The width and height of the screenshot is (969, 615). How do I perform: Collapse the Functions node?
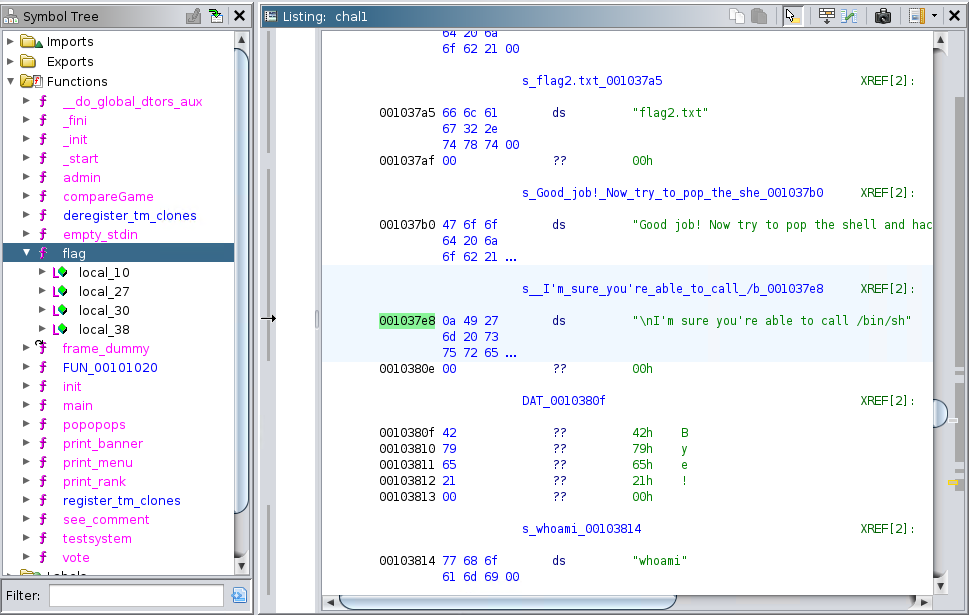pyautogui.click(x=10, y=81)
